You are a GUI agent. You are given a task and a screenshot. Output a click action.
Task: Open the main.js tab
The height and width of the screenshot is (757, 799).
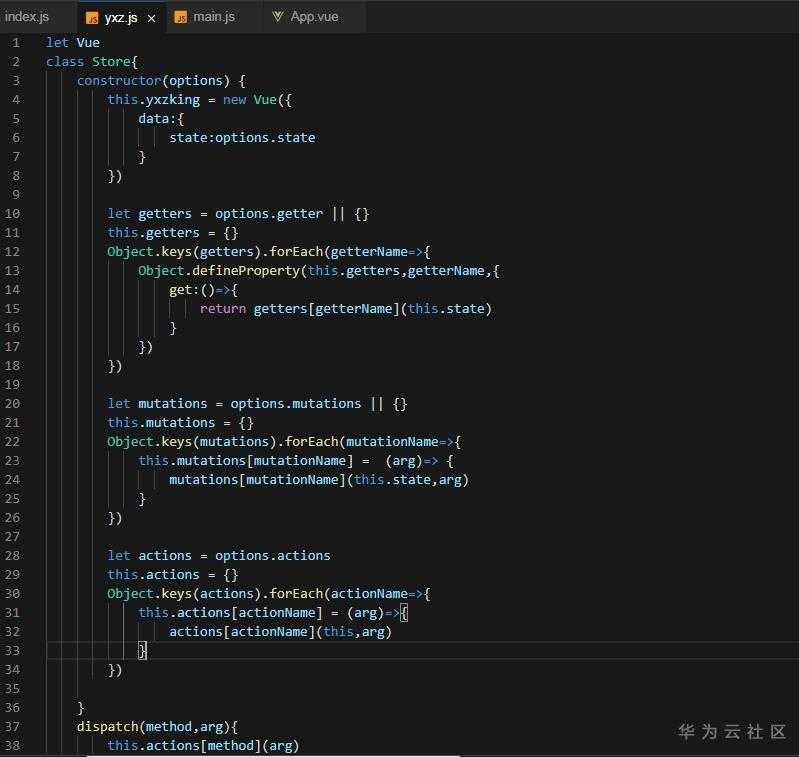(x=214, y=17)
